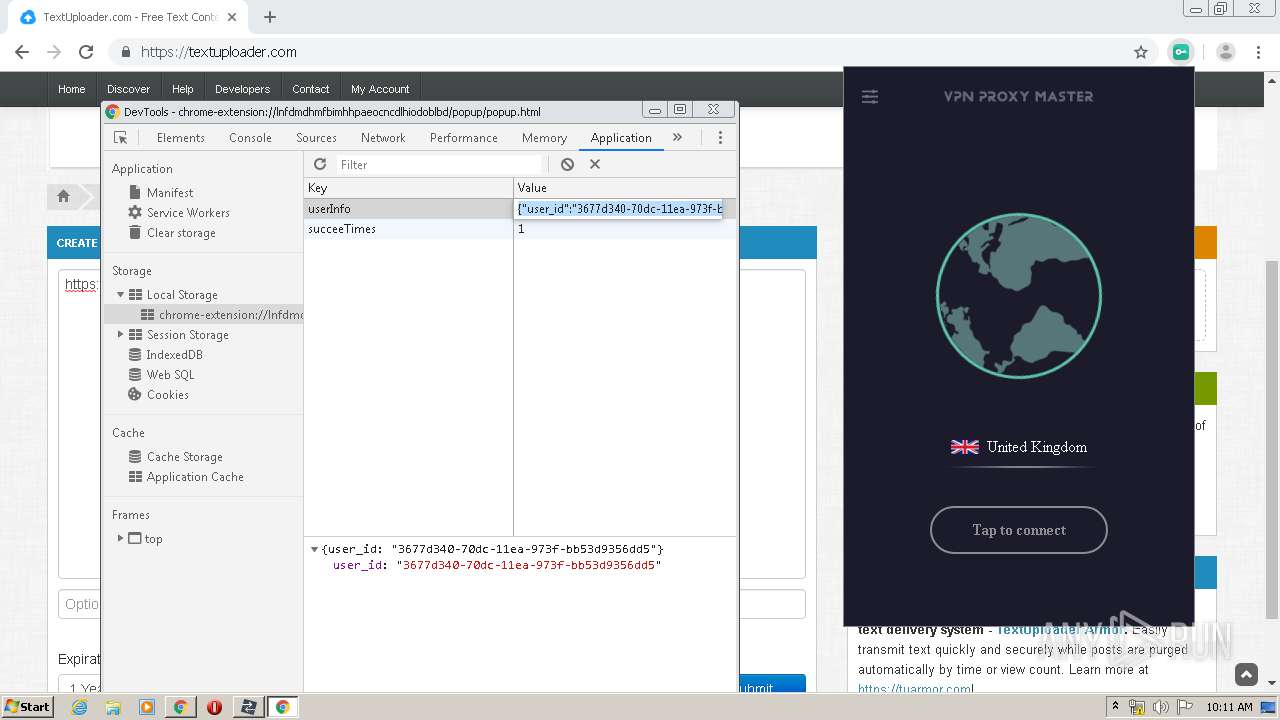The image size is (1280, 720).
Task: Click the DevTools inspect element picker icon
Action: 121,138
